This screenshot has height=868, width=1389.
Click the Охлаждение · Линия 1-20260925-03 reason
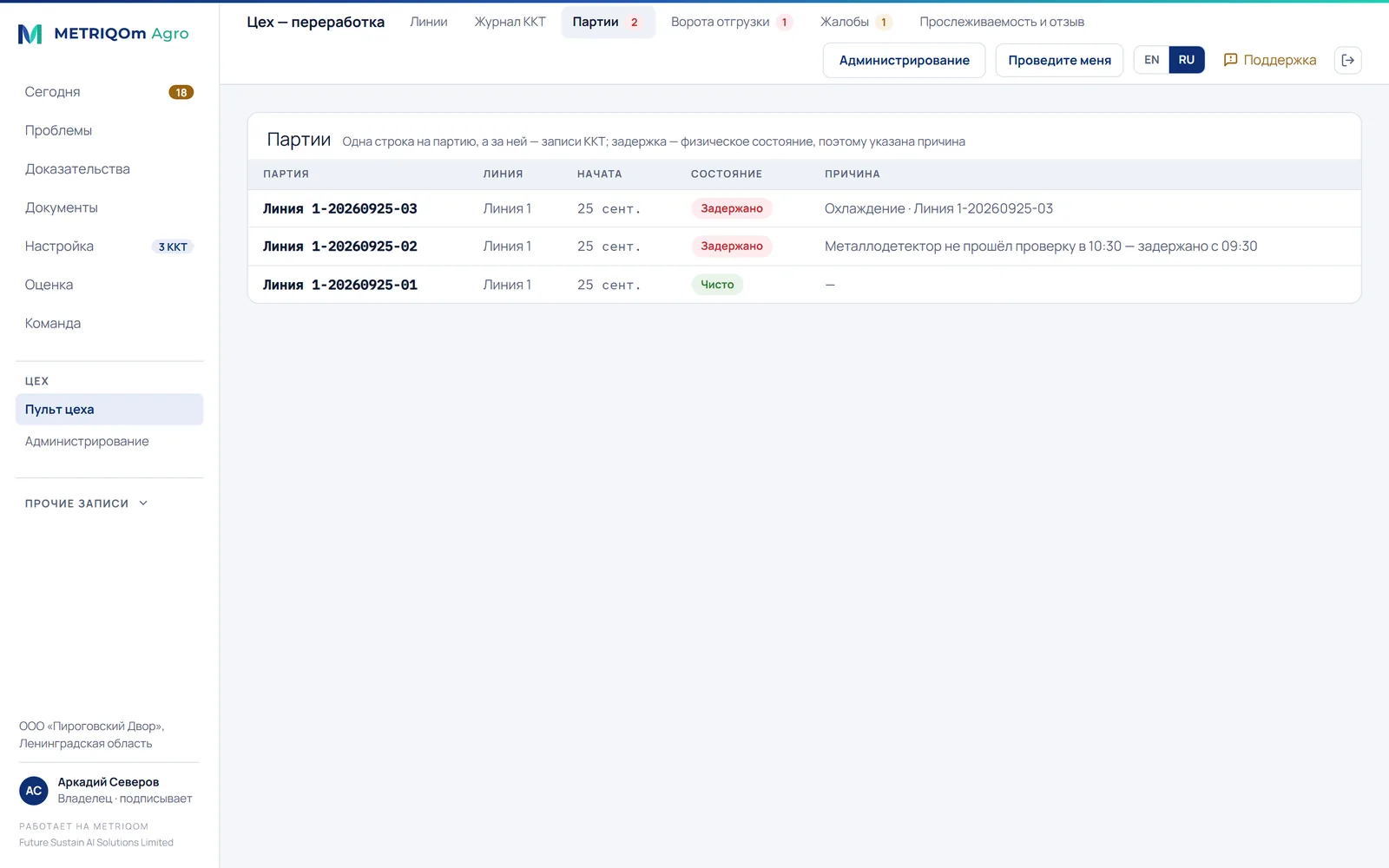938,208
